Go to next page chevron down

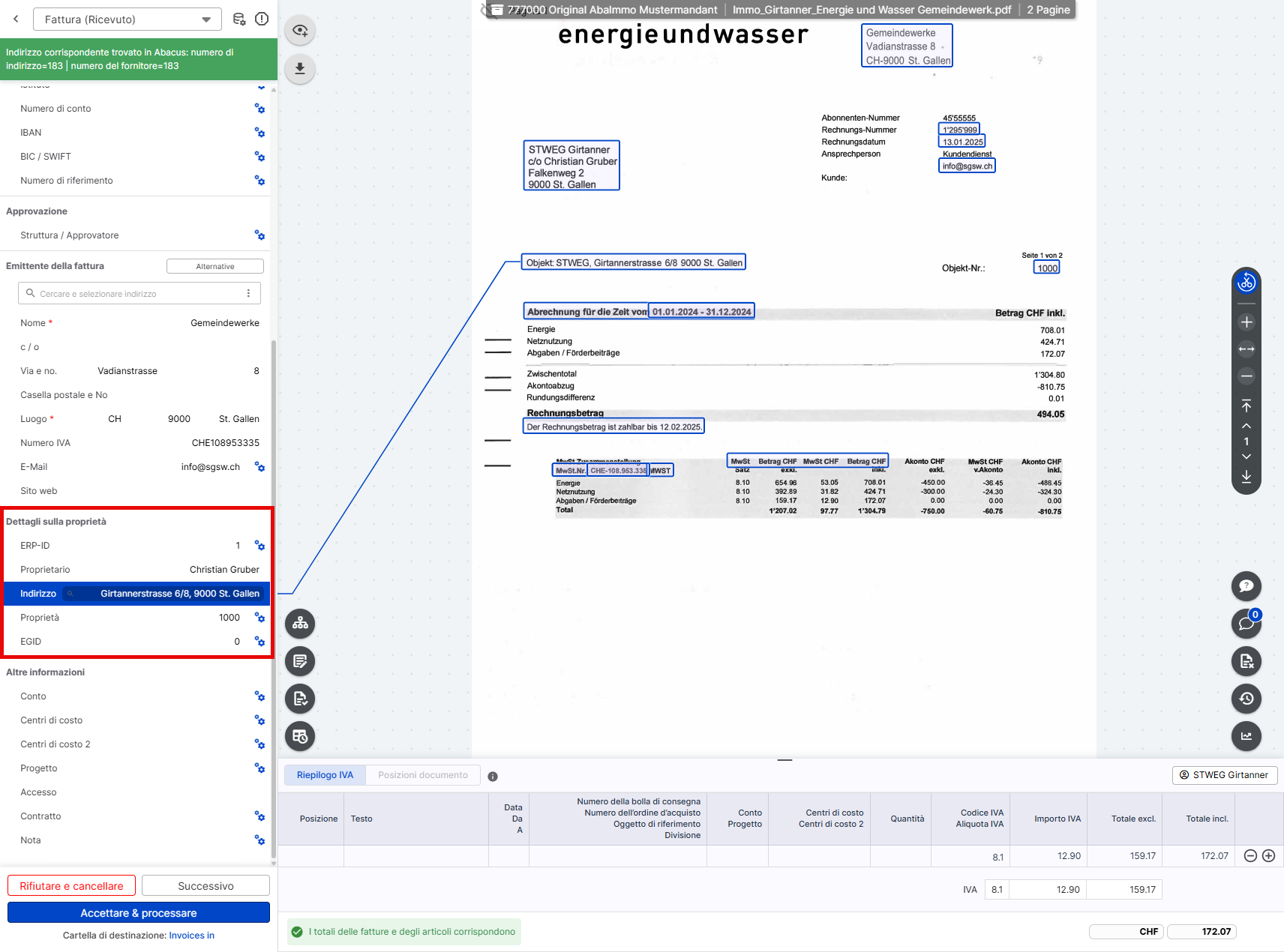tap(1246, 457)
